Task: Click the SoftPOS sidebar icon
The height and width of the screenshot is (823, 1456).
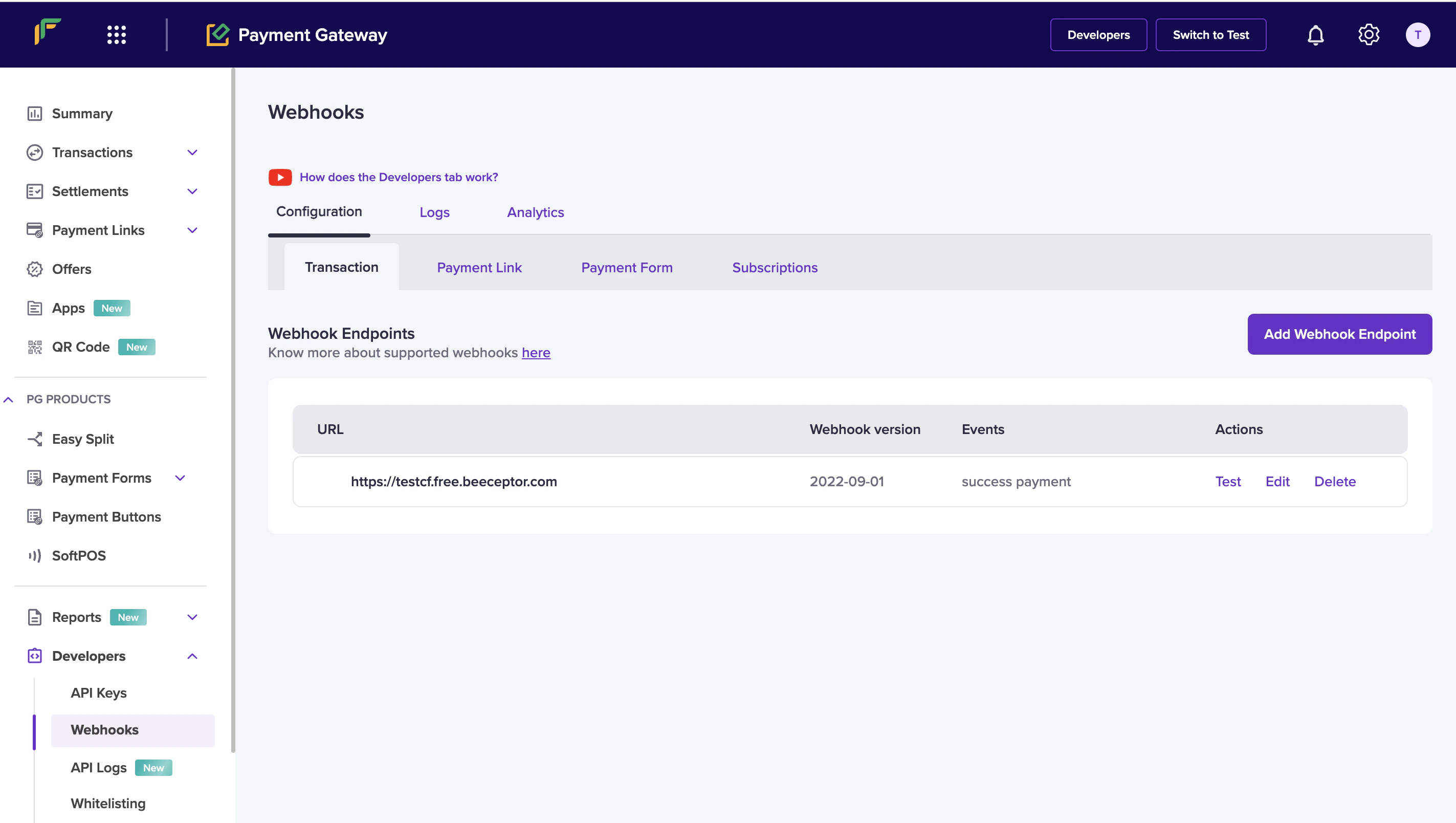Action: tap(34, 555)
